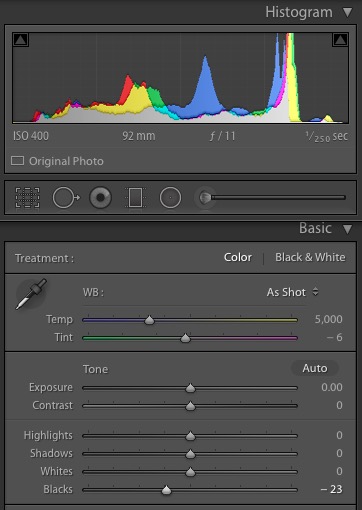Screen dimensions: 362x510
Task: Toggle highlight clipping indicator in histogram
Action: [x=340, y=40]
